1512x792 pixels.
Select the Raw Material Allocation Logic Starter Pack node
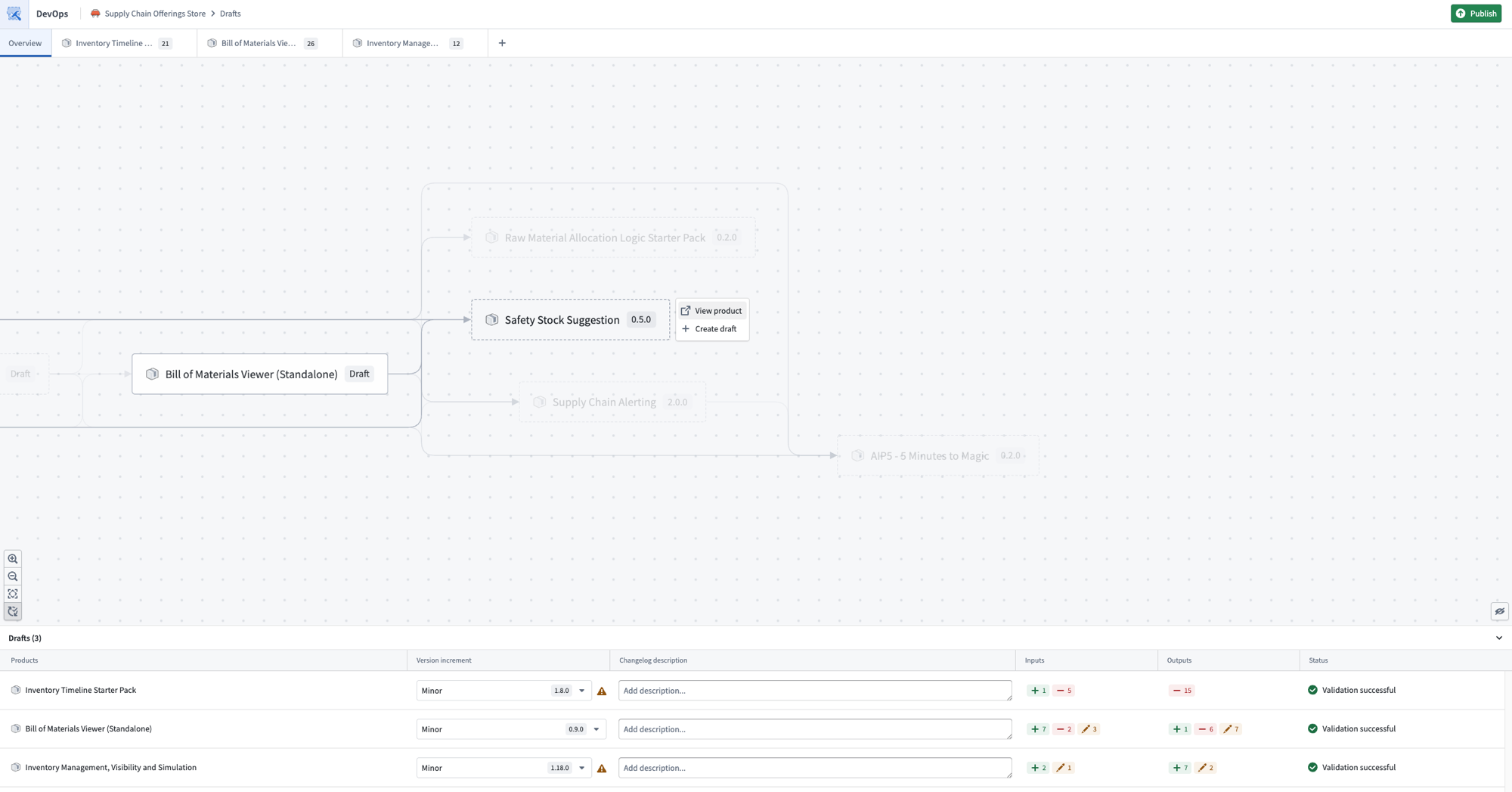[613, 238]
